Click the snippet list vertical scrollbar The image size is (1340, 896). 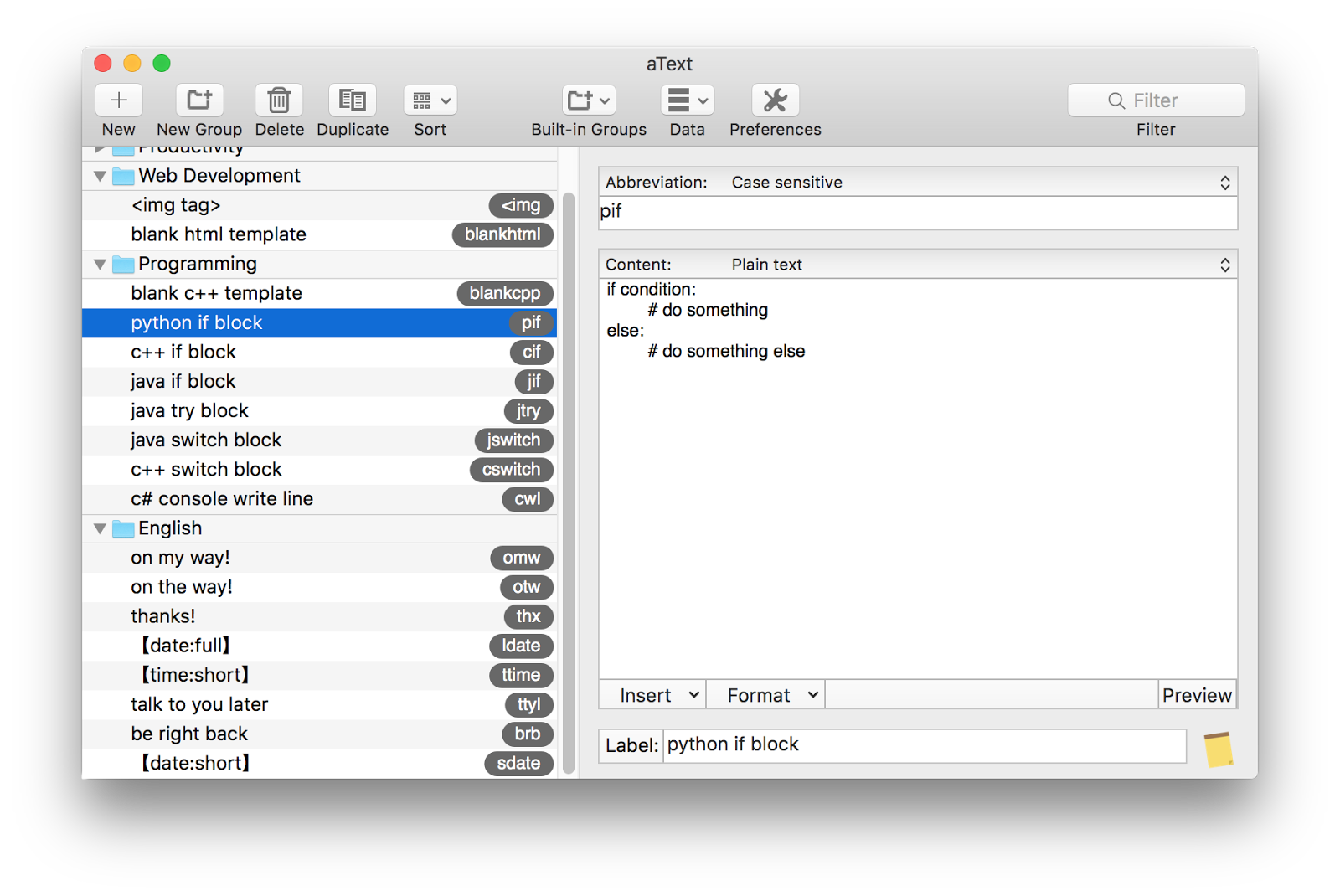pos(569,483)
